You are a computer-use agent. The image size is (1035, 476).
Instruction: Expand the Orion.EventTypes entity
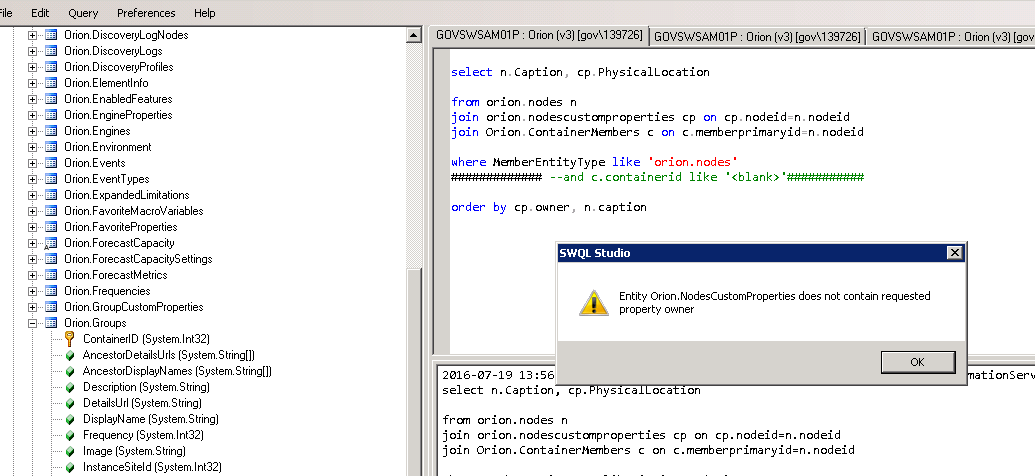coord(32,179)
